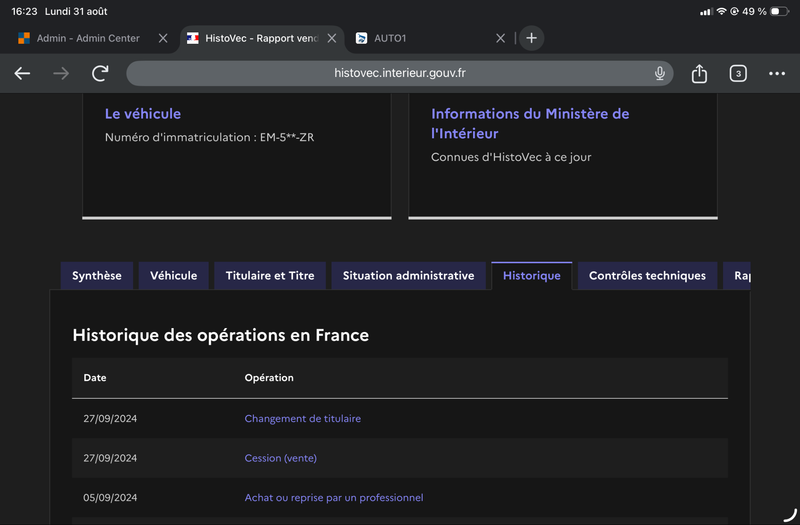800x525 pixels.
Task: Open the Cession (vente) operation link
Action: pos(281,458)
